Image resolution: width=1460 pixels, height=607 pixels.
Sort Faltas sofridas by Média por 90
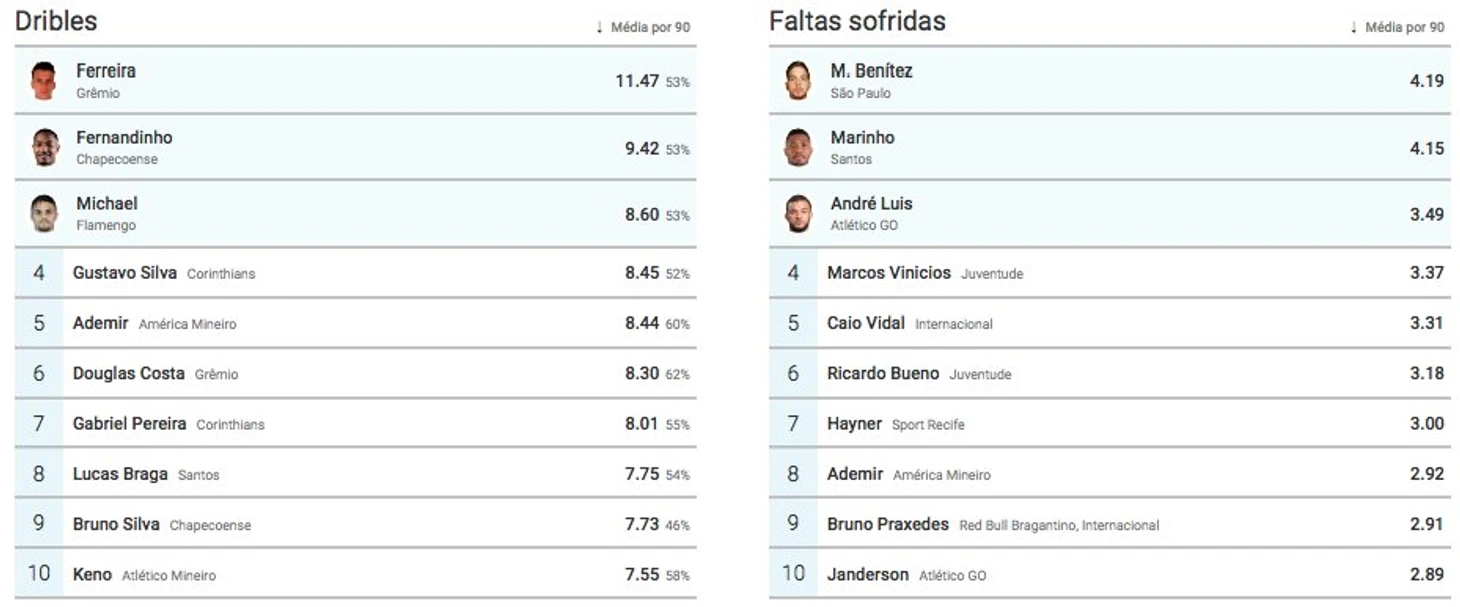pos(1397,27)
